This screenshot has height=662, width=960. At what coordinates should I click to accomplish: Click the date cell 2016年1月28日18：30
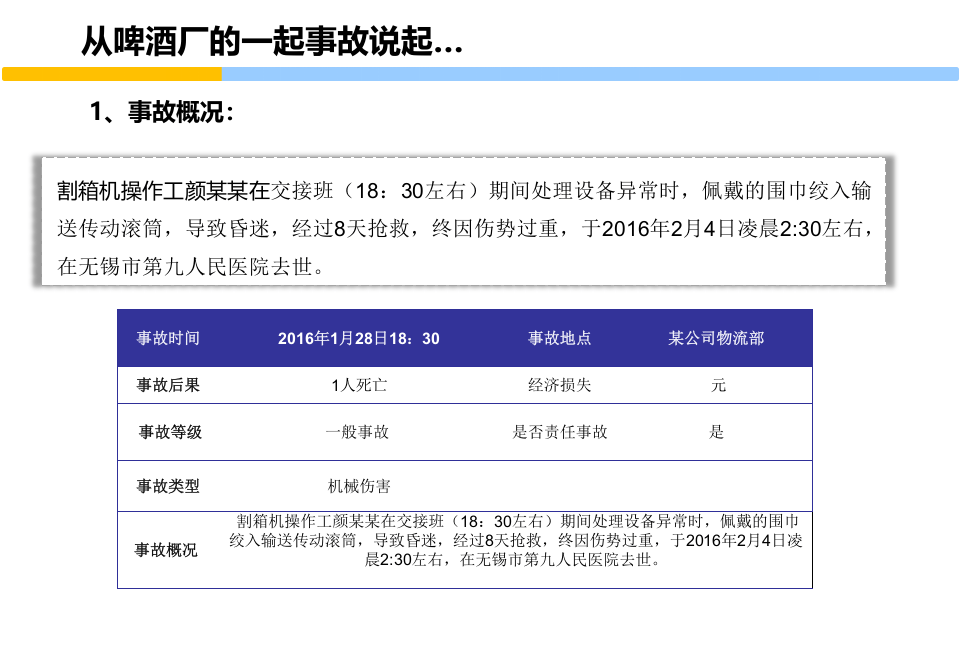click(360, 338)
